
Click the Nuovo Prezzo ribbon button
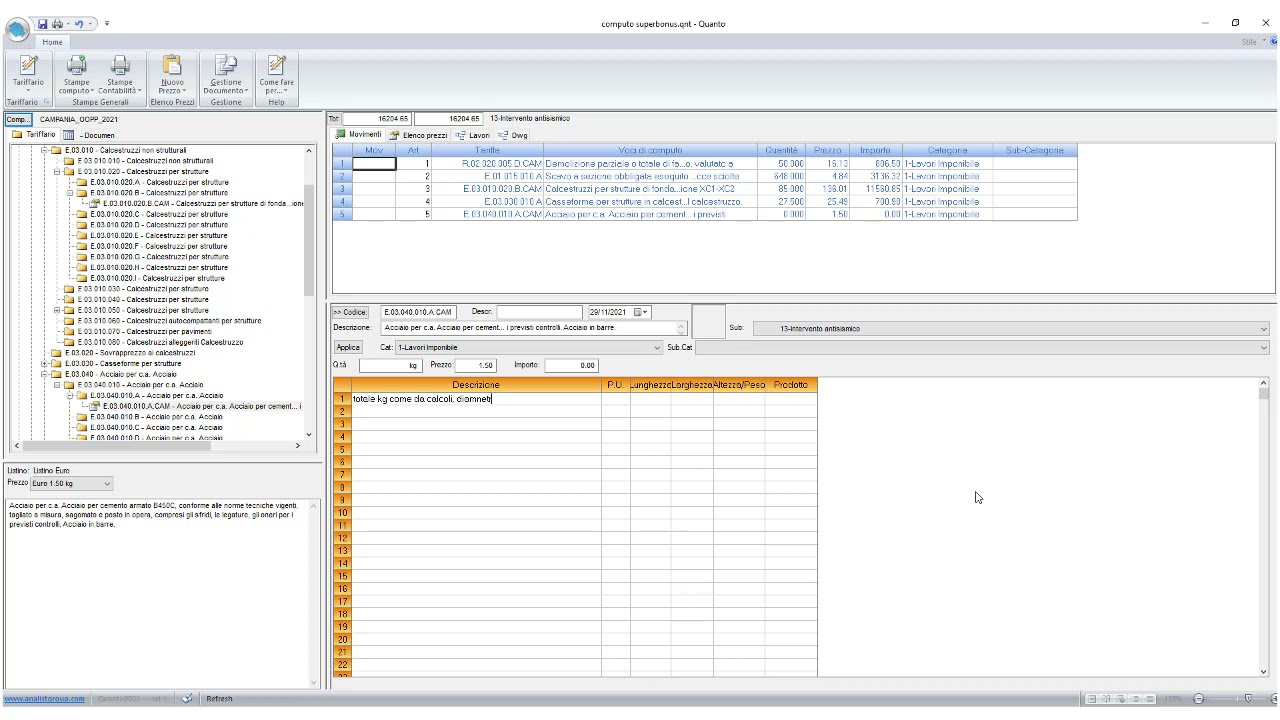172,74
